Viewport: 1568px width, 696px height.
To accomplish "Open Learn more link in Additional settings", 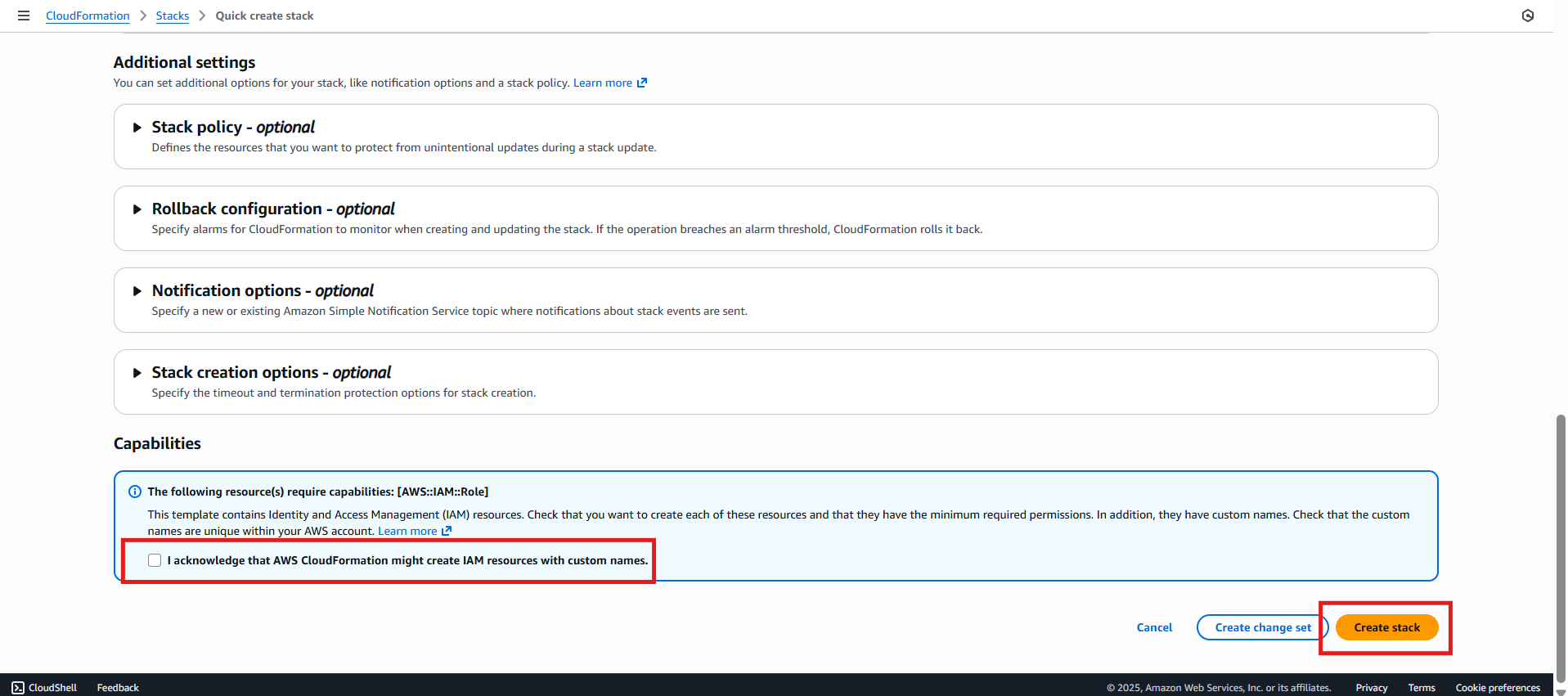I will (602, 83).
